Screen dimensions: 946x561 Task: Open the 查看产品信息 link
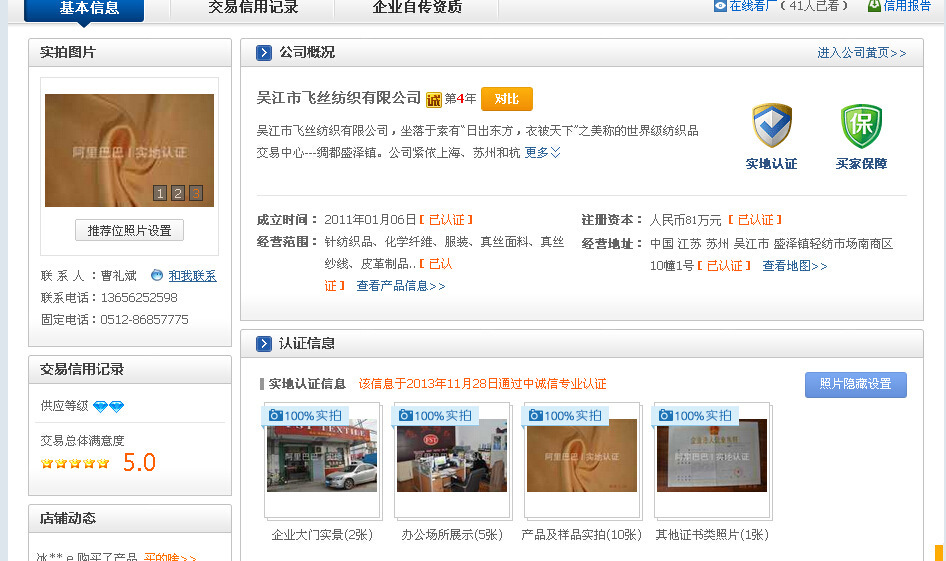click(x=401, y=286)
